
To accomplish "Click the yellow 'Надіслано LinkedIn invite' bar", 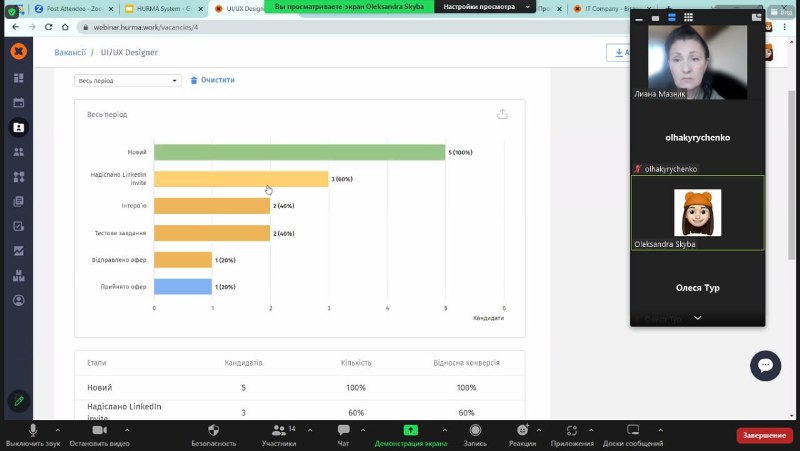I will pyautogui.click(x=241, y=179).
